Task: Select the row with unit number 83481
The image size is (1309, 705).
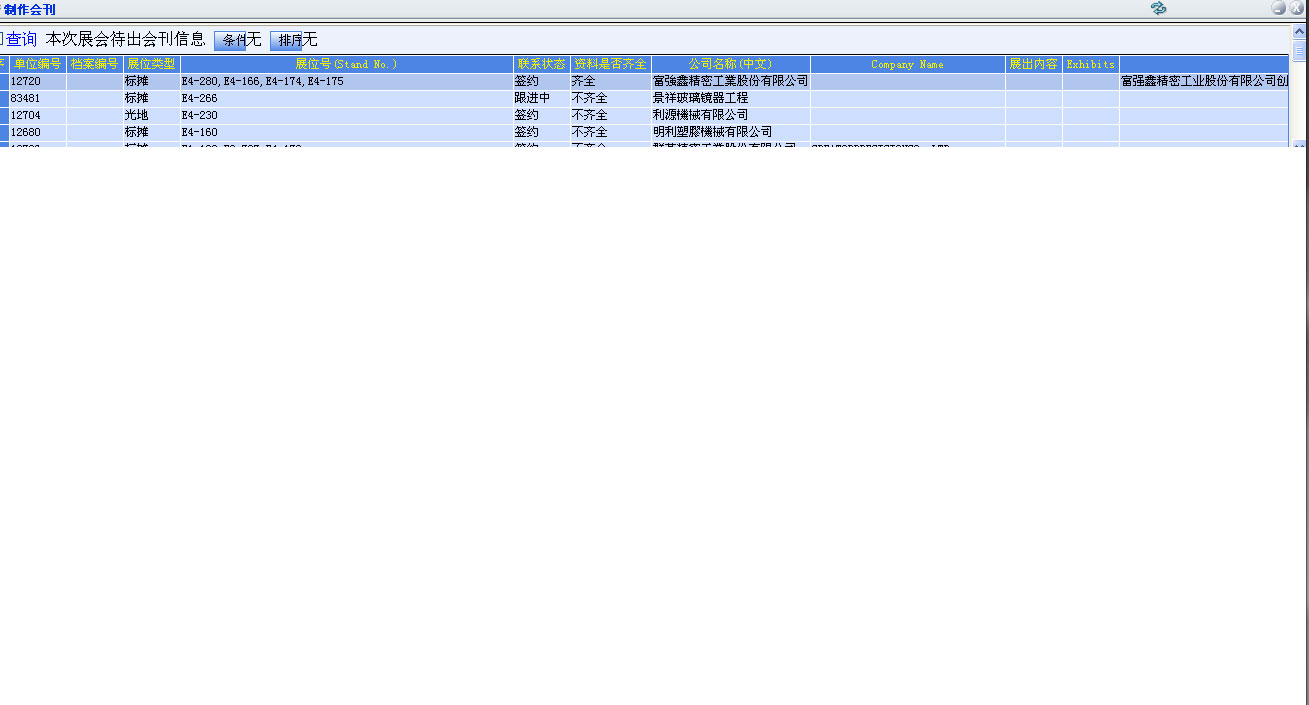Action: [x=37, y=98]
